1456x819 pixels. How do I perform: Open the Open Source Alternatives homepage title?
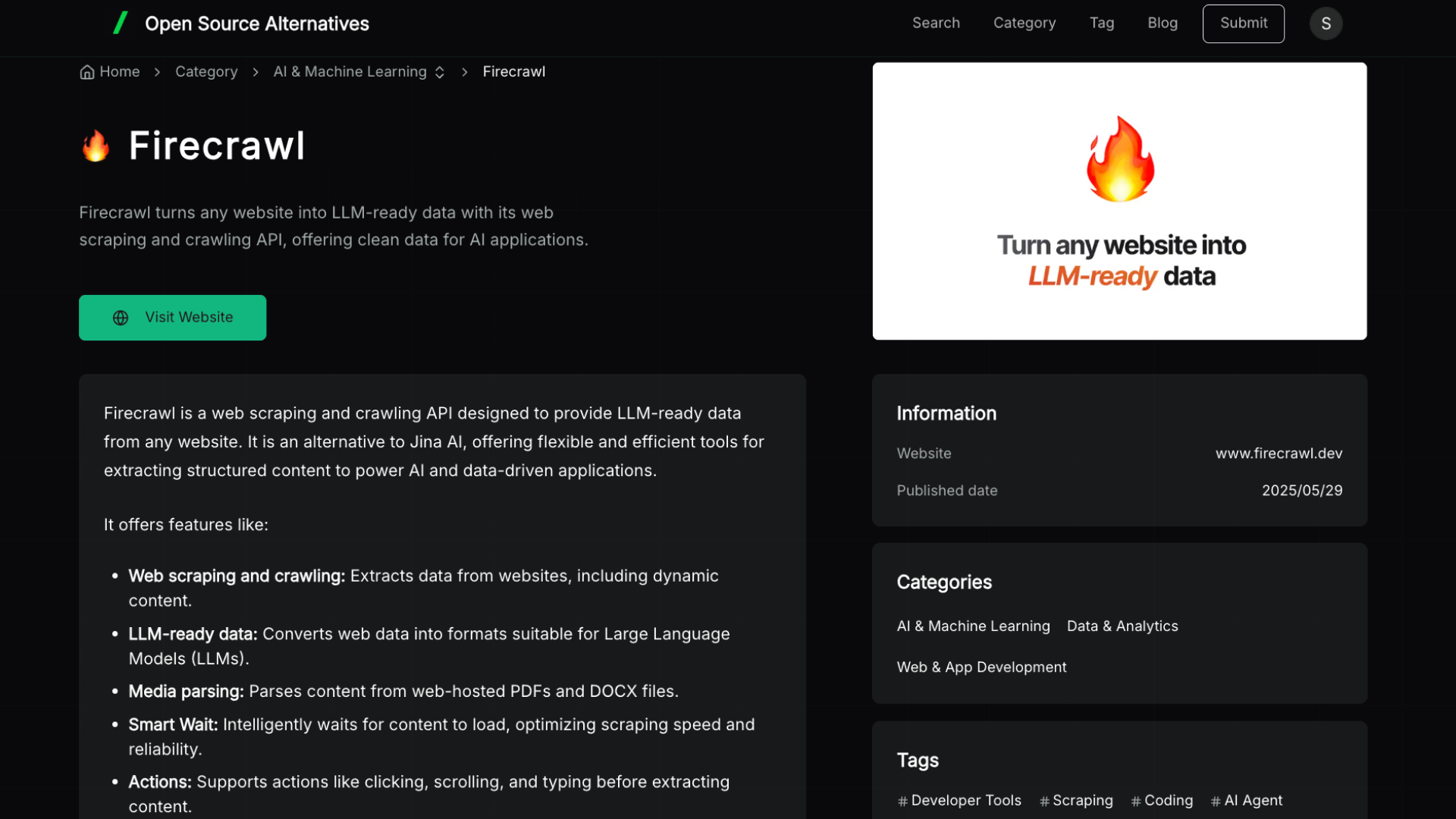click(256, 24)
